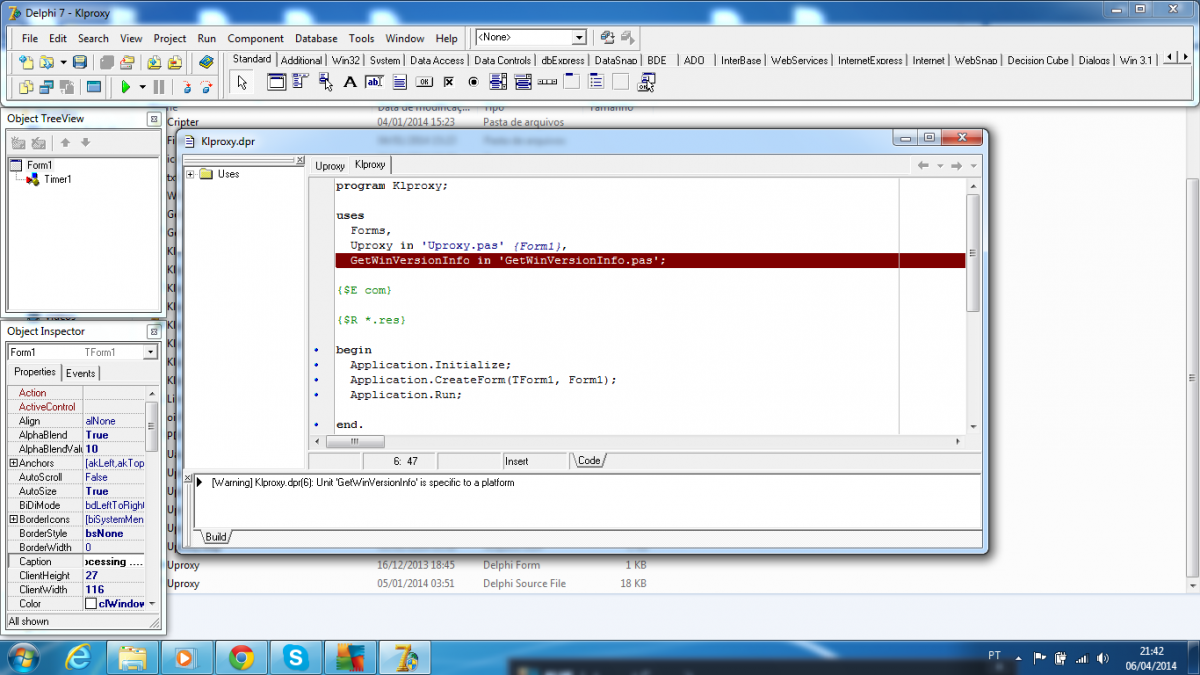Switch to the Additional palette tab

coord(301,60)
